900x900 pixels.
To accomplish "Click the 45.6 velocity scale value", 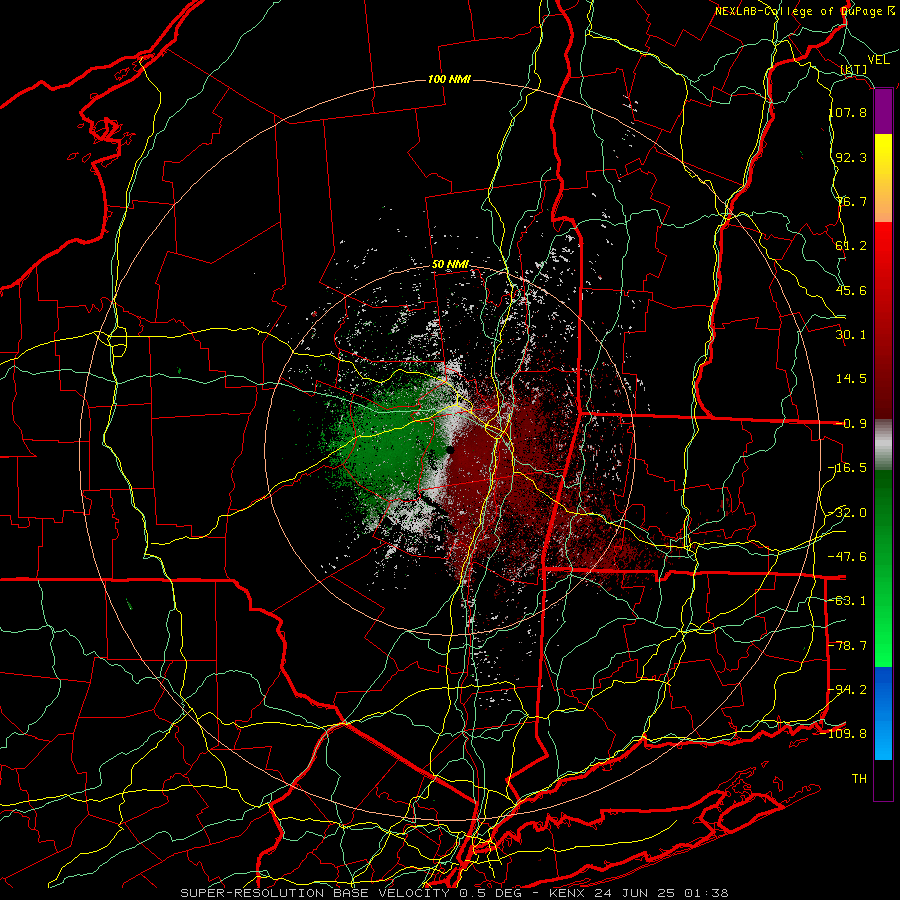I will (x=851, y=290).
